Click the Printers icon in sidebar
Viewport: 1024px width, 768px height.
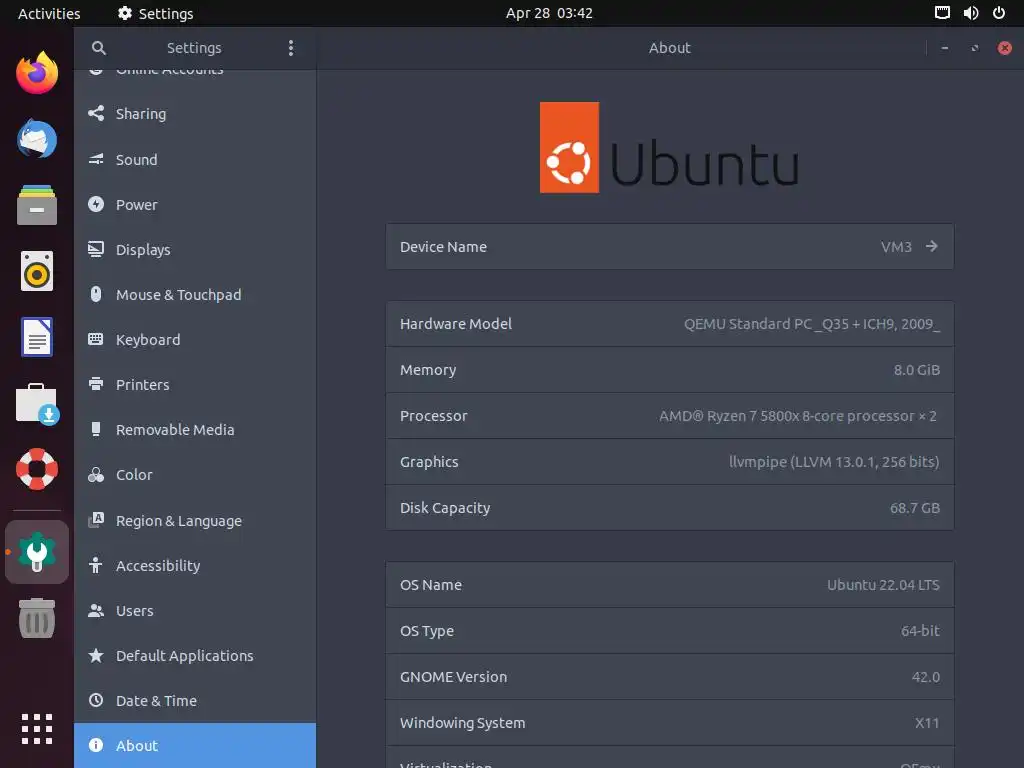click(96, 384)
